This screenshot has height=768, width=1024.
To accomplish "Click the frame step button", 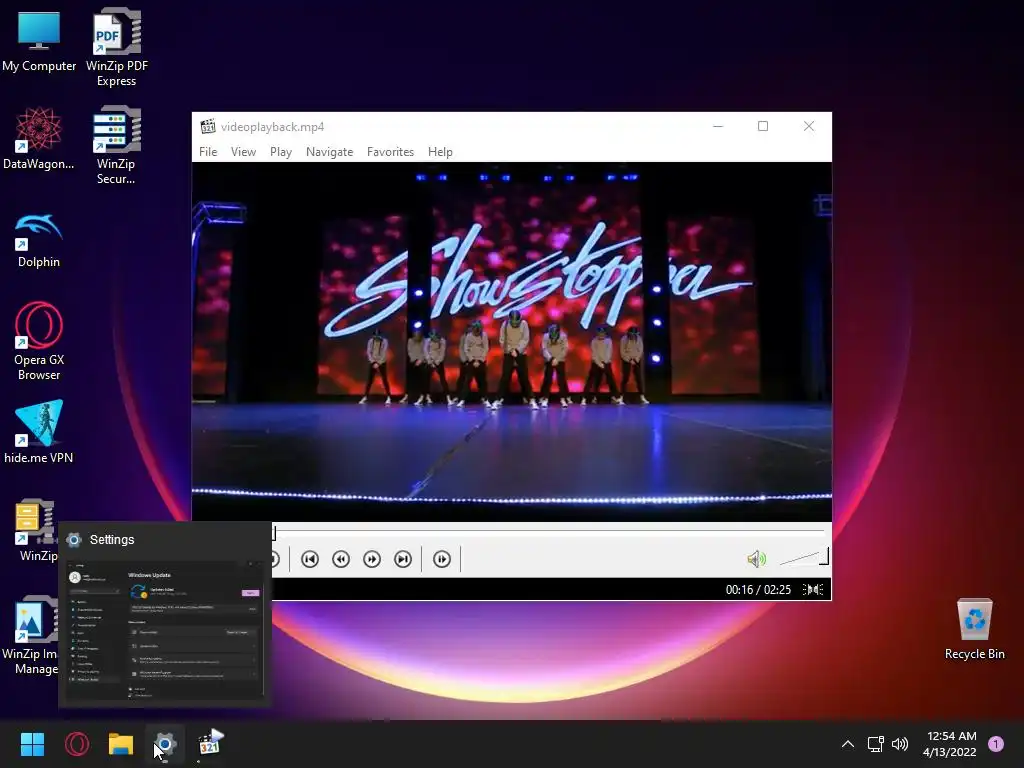I will (x=441, y=559).
